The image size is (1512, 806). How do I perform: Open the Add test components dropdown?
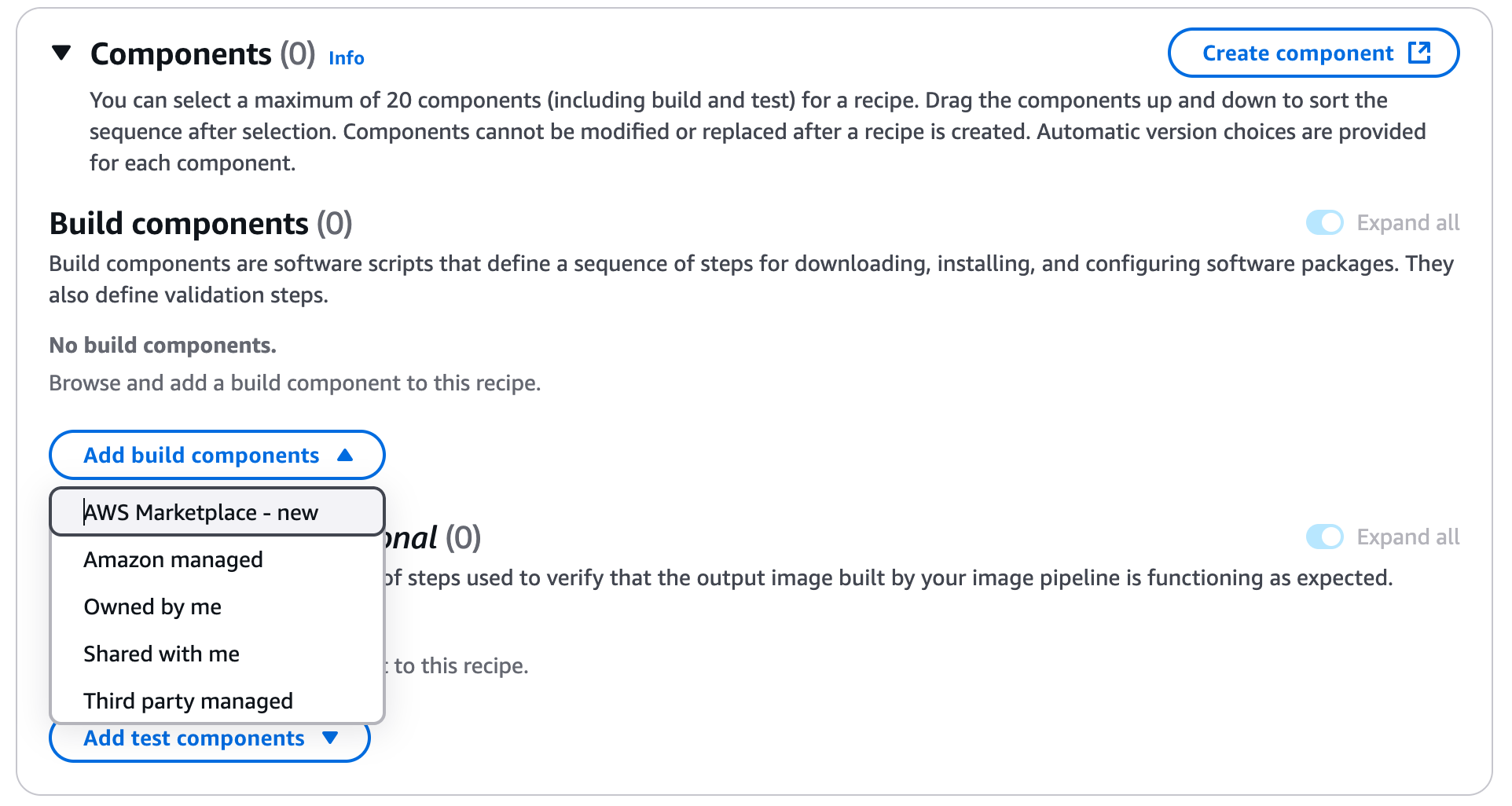tap(194, 740)
